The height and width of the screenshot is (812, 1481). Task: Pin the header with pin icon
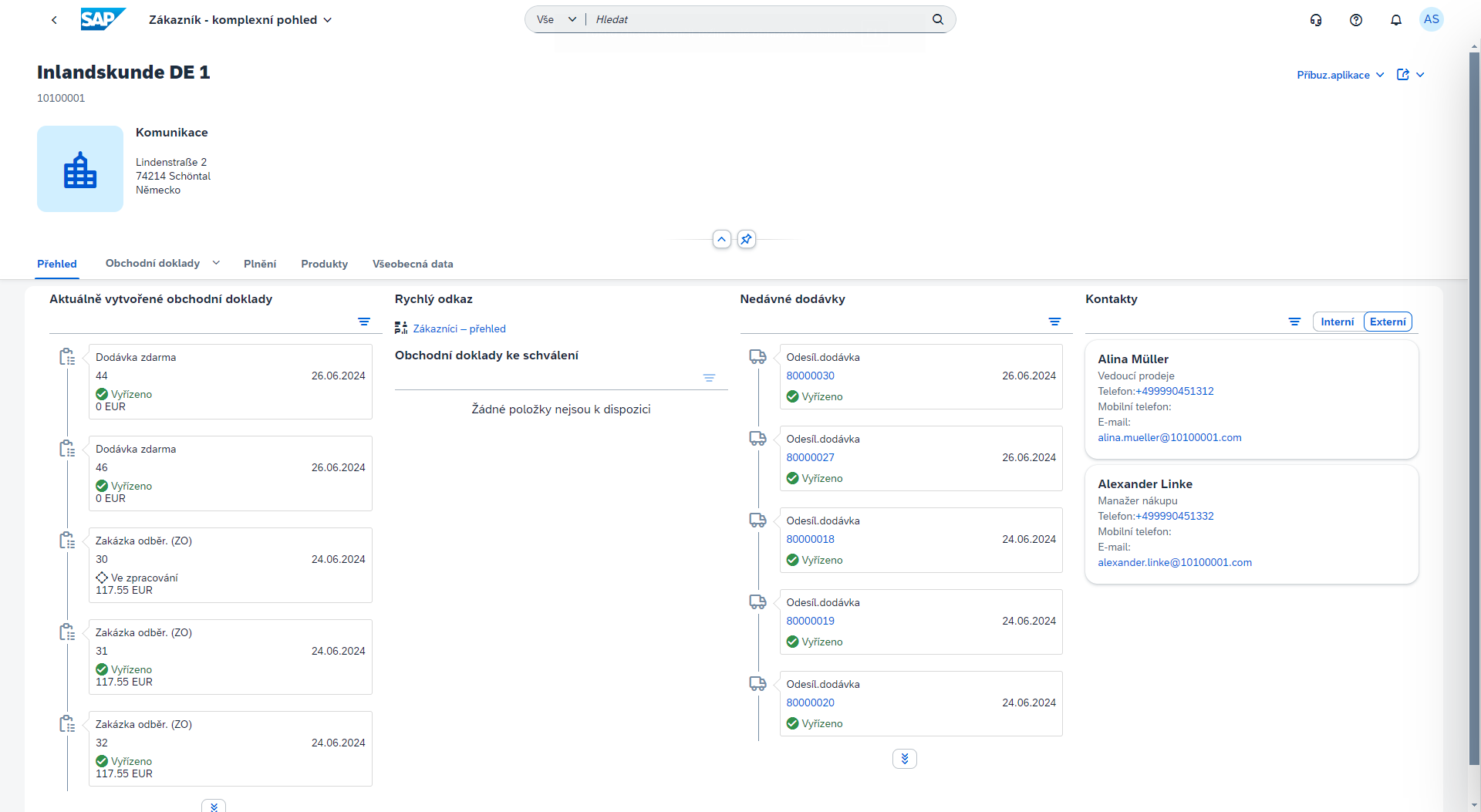746,239
